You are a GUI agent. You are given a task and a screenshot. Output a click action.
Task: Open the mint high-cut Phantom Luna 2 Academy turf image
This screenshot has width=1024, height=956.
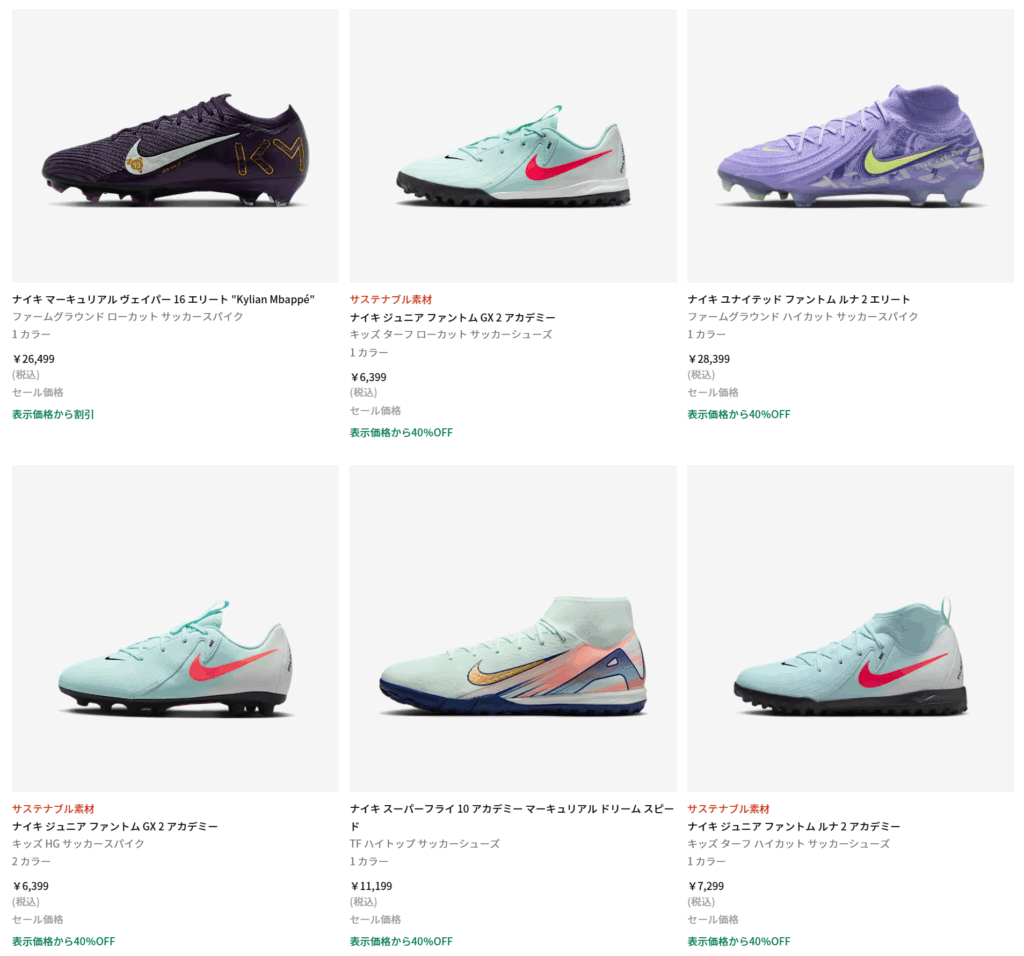850,628
